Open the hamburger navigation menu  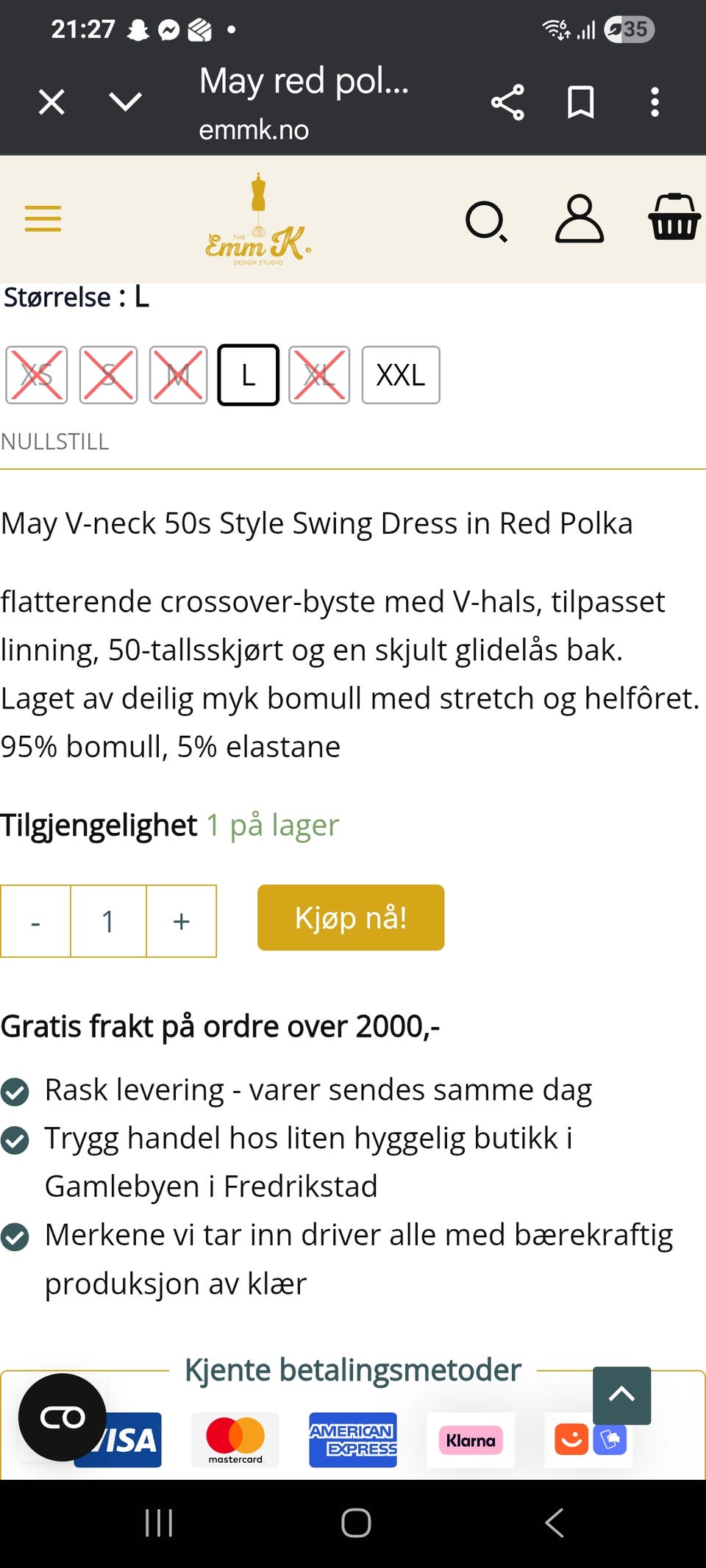click(42, 218)
